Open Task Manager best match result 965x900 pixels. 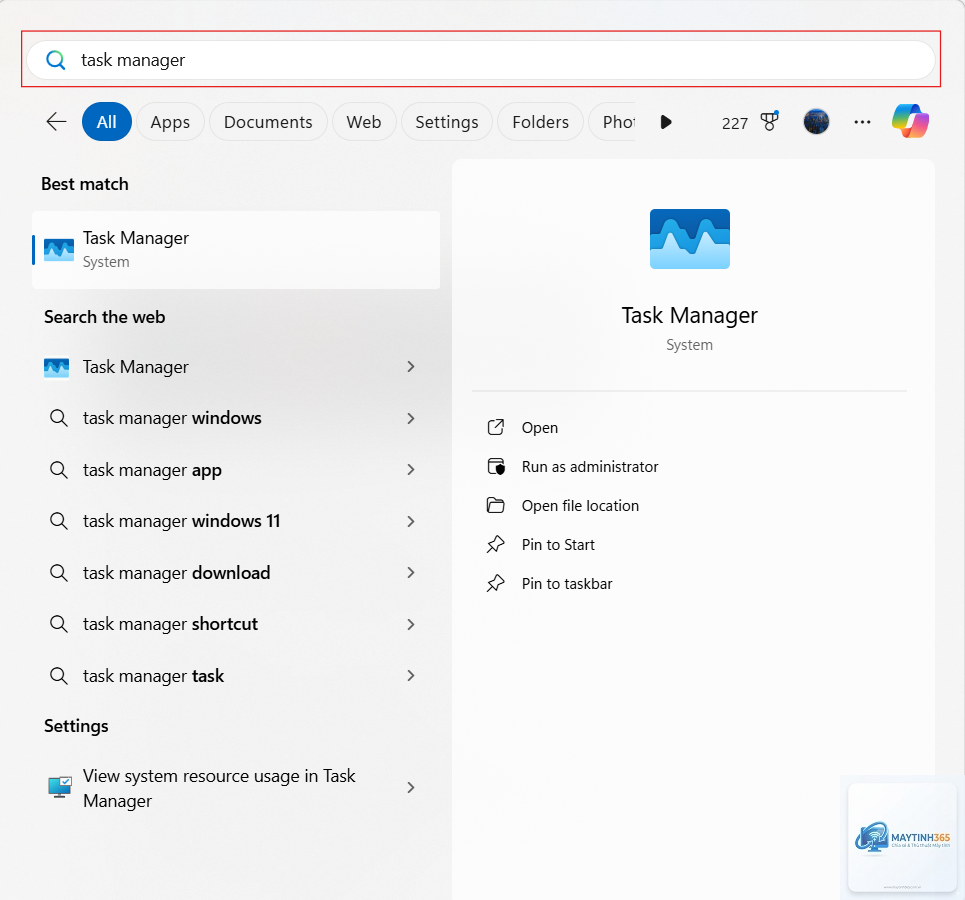236,249
